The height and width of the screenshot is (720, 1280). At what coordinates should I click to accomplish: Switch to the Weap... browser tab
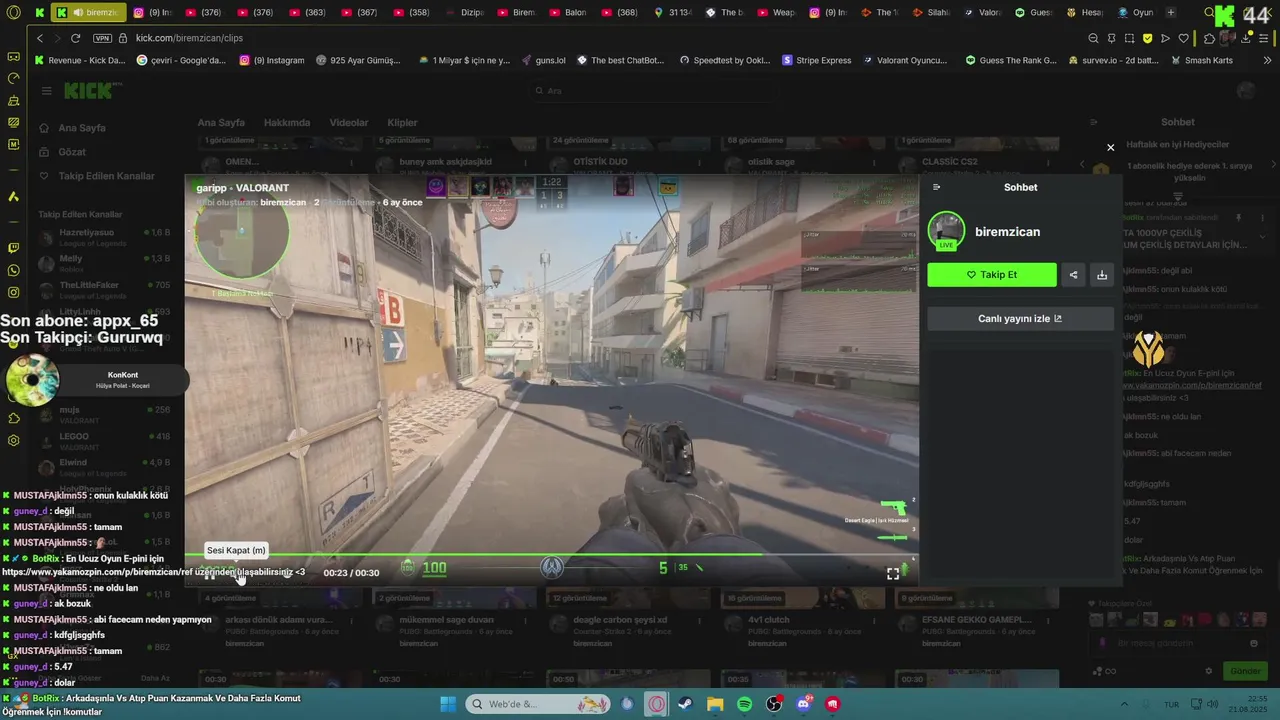(777, 12)
